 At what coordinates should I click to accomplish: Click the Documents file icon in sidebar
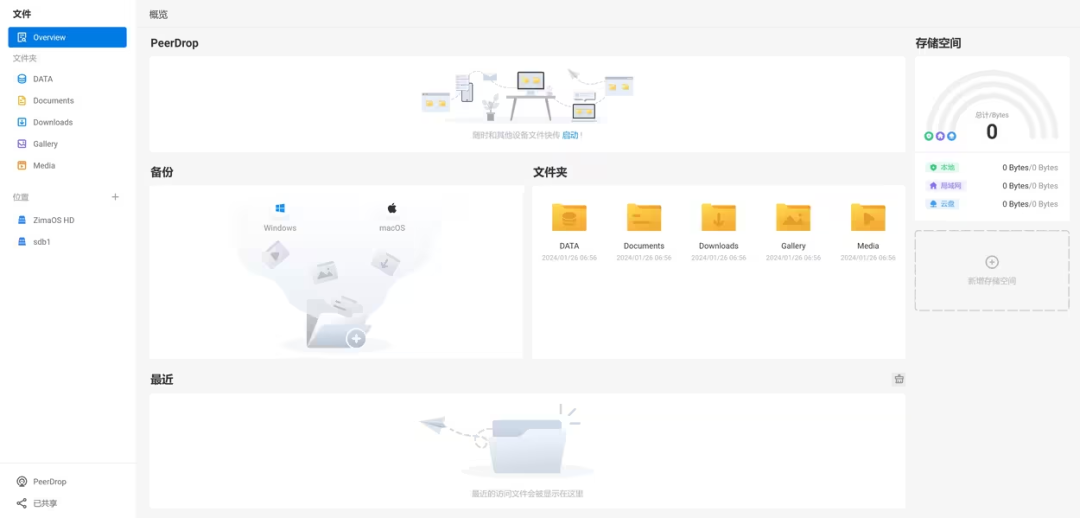click(21, 101)
